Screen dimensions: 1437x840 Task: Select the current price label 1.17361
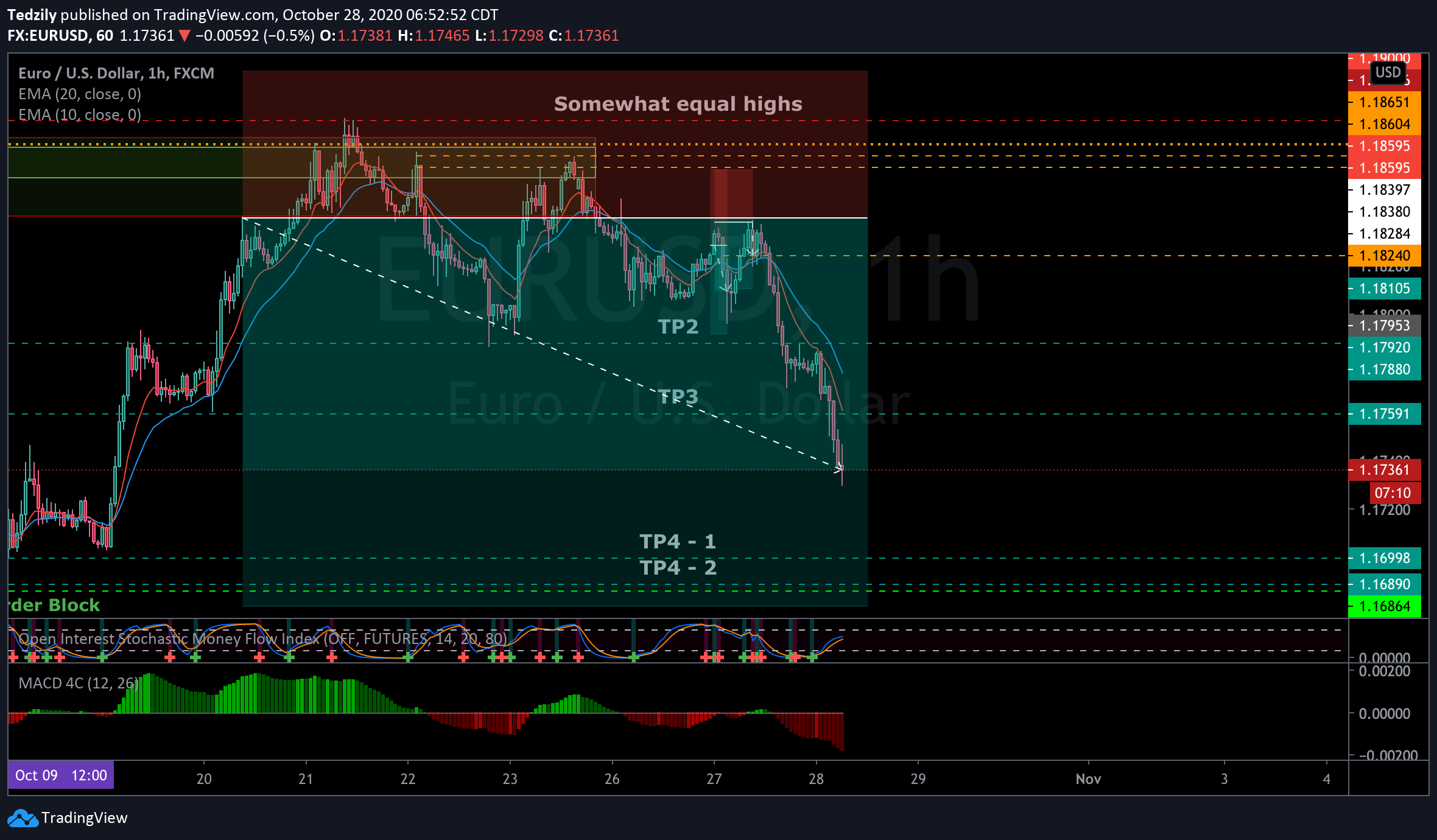pyautogui.click(x=1385, y=470)
